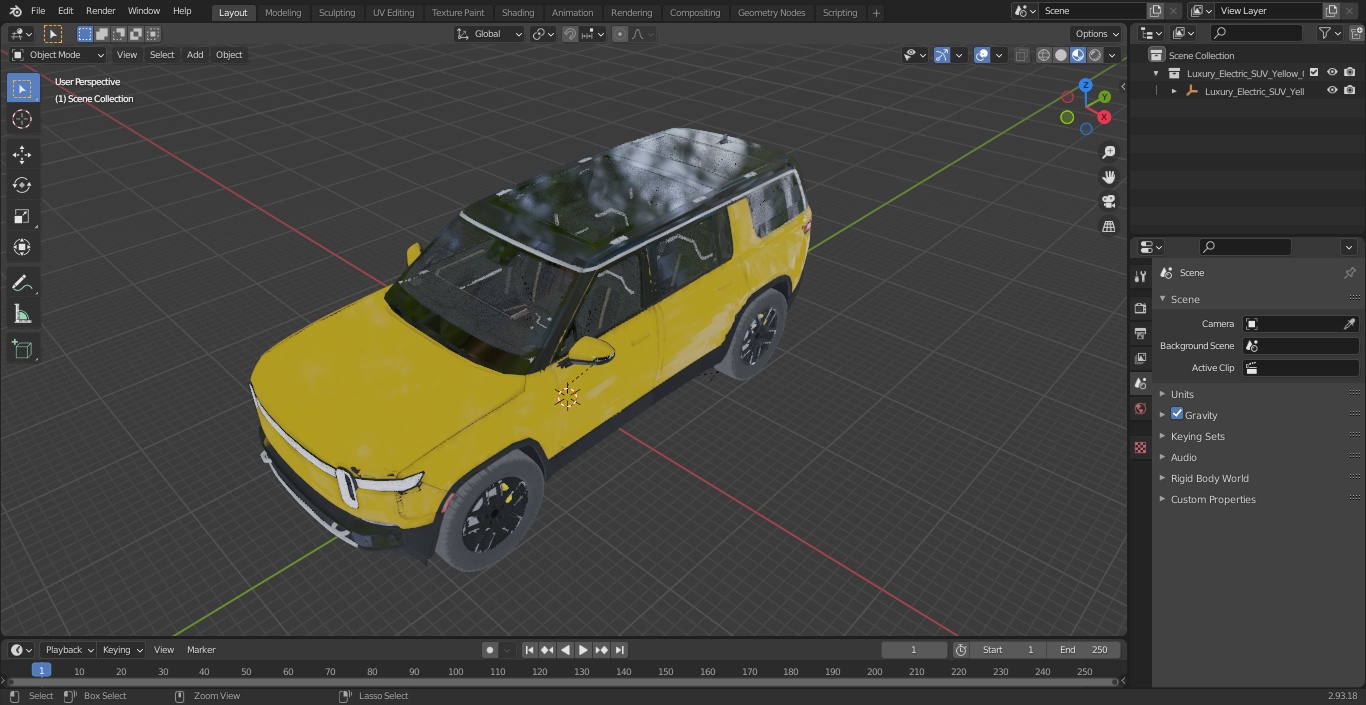Open the Render menu
This screenshot has height=705, width=1366.
[x=100, y=11]
